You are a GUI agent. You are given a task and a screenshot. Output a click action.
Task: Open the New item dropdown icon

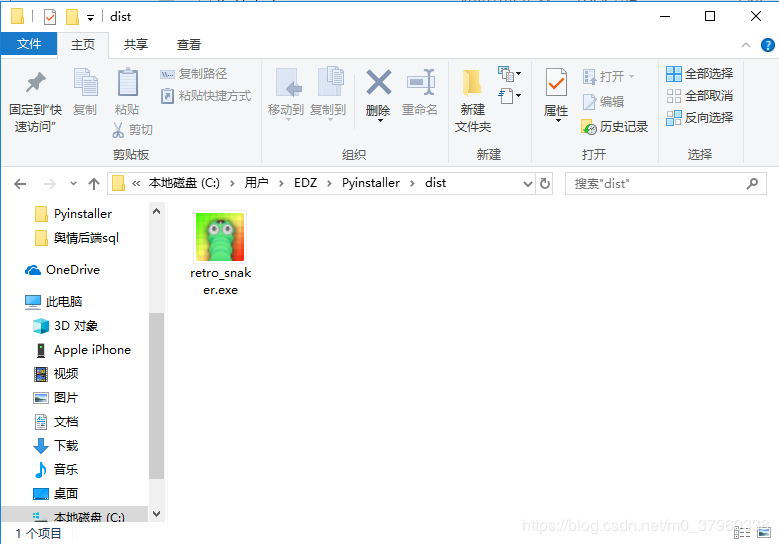click(x=509, y=74)
